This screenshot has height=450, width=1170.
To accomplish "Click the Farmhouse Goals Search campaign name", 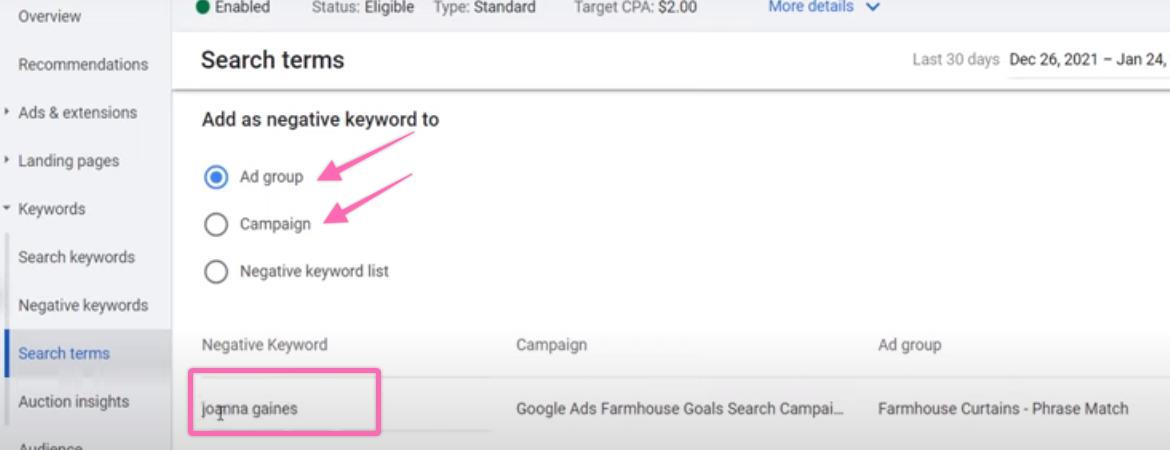I will 679,408.
